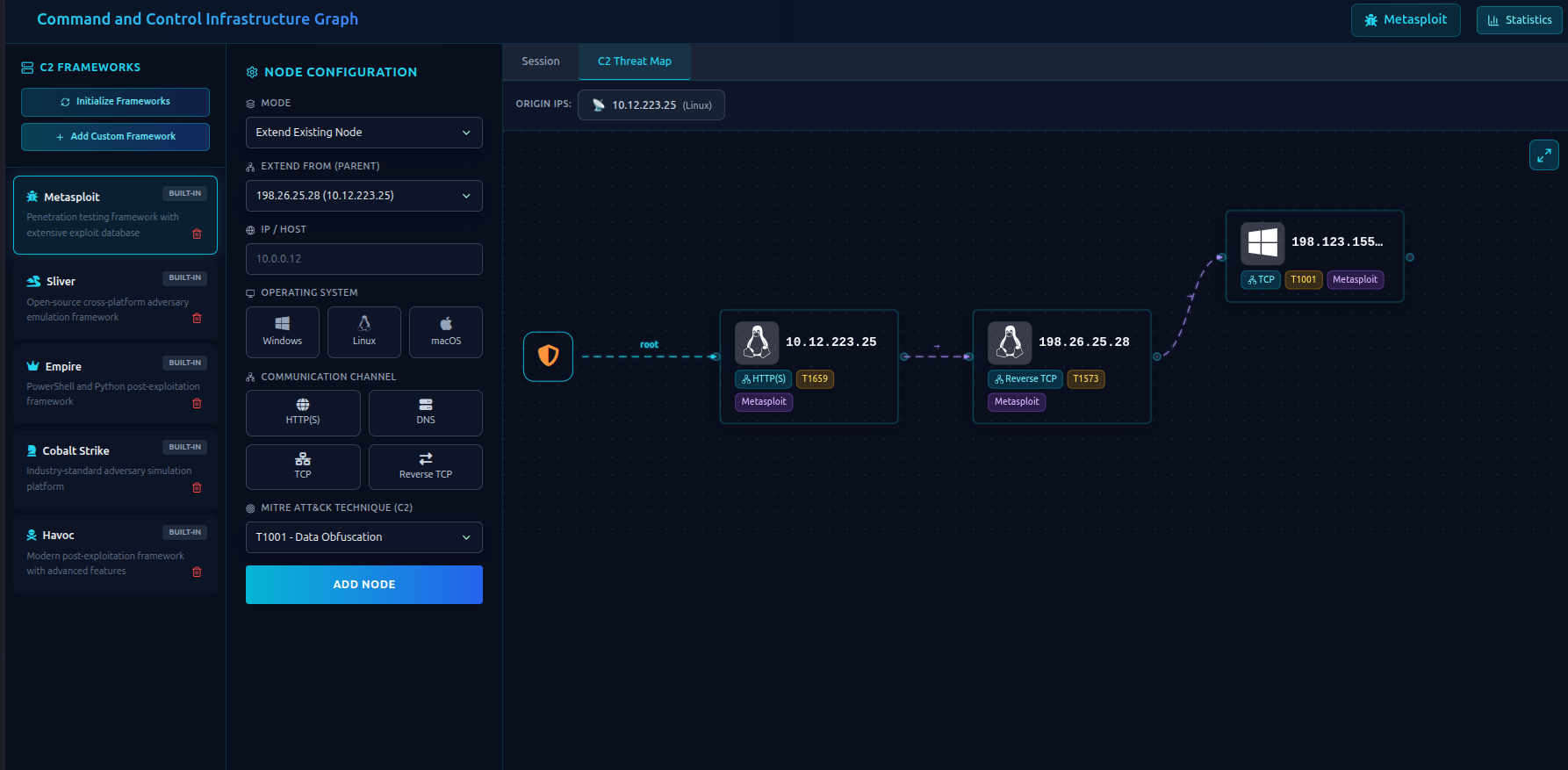Click the Empire crown icon

pyautogui.click(x=33, y=366)
